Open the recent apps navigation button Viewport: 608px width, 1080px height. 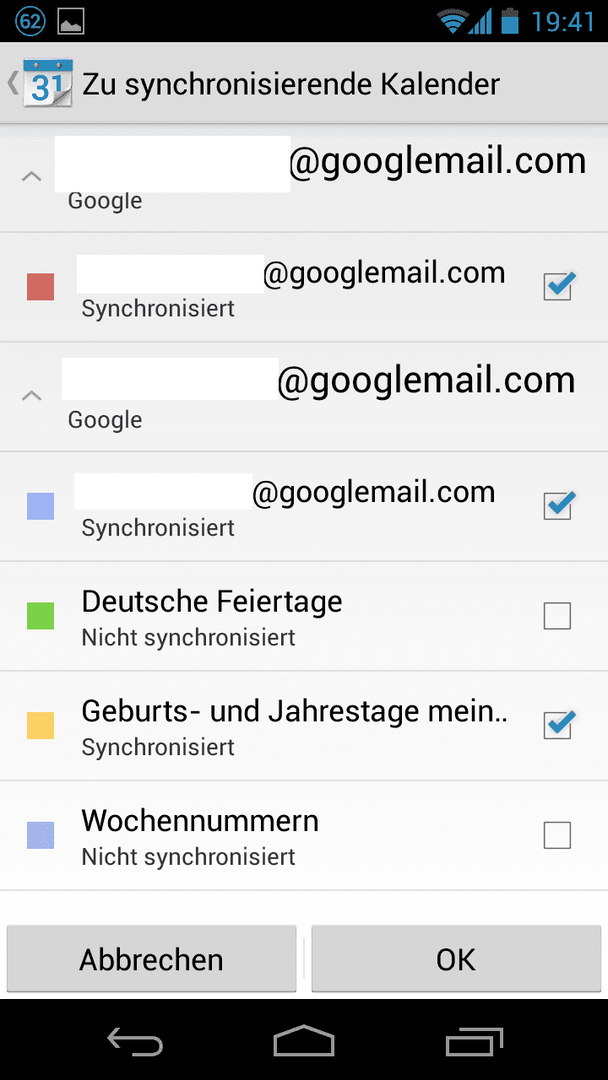tap(474, 1041)
